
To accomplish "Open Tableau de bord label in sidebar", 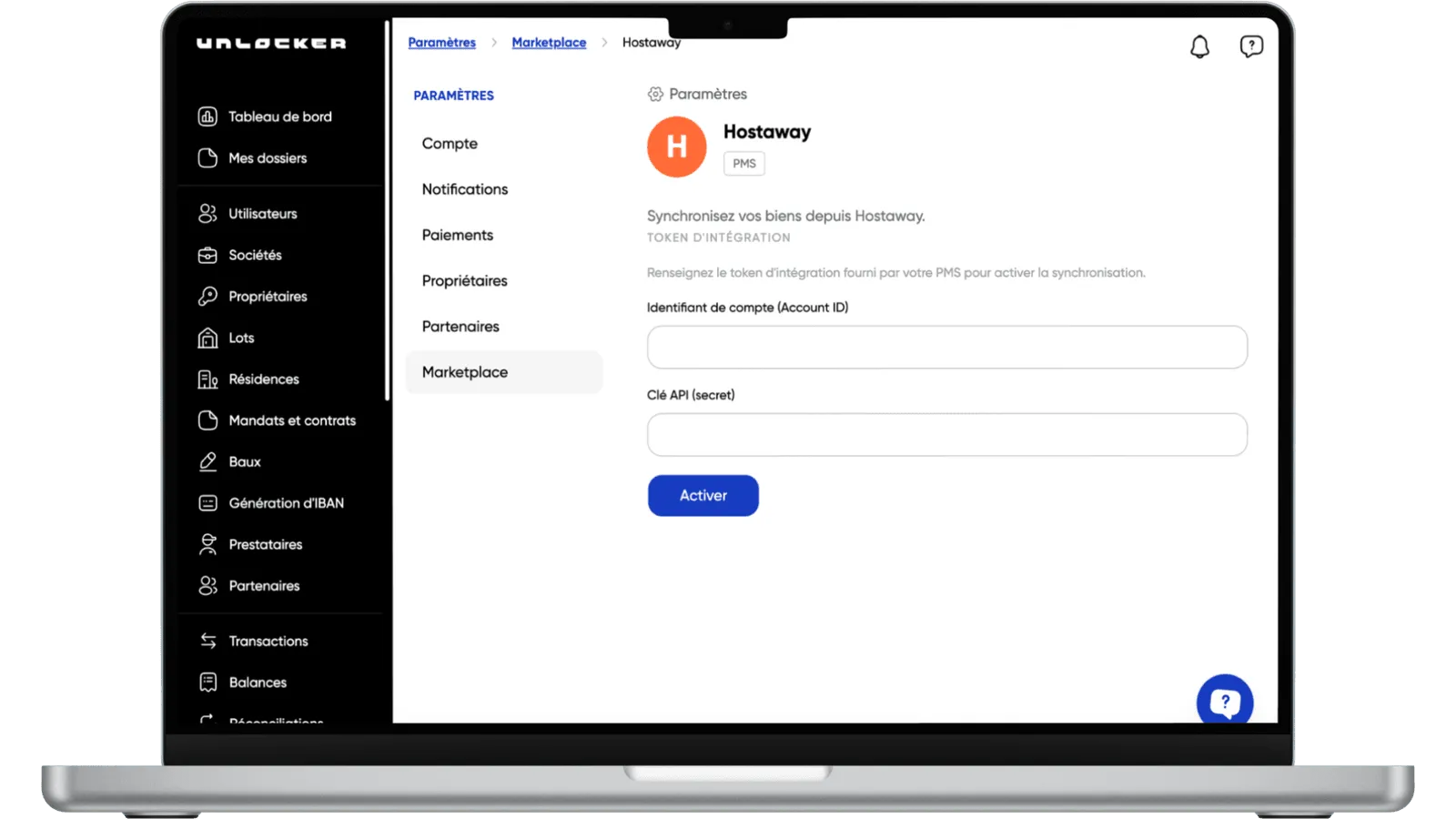I will tap(280, 116).
